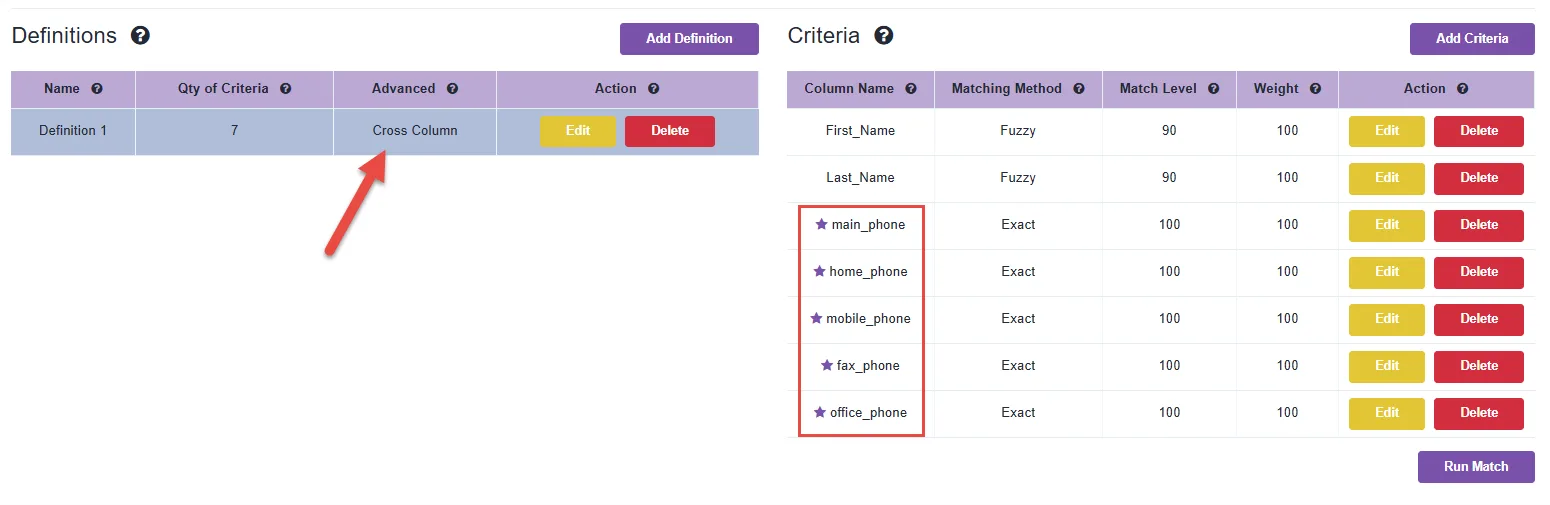Select the Definition 1 row name cell
Image resolution: width=1550 pixels, height=505 pixels.
[73, 131]
